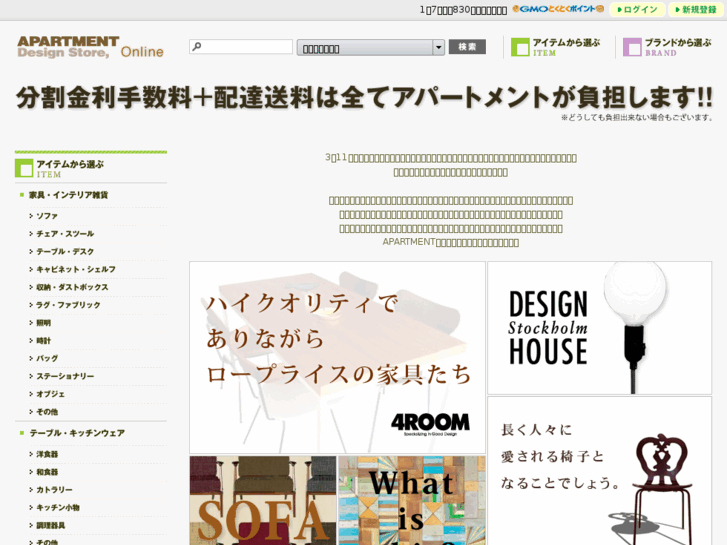Click the ログイン login button
This screenshot has height=545, width=727.
click(x=638, y=9)
